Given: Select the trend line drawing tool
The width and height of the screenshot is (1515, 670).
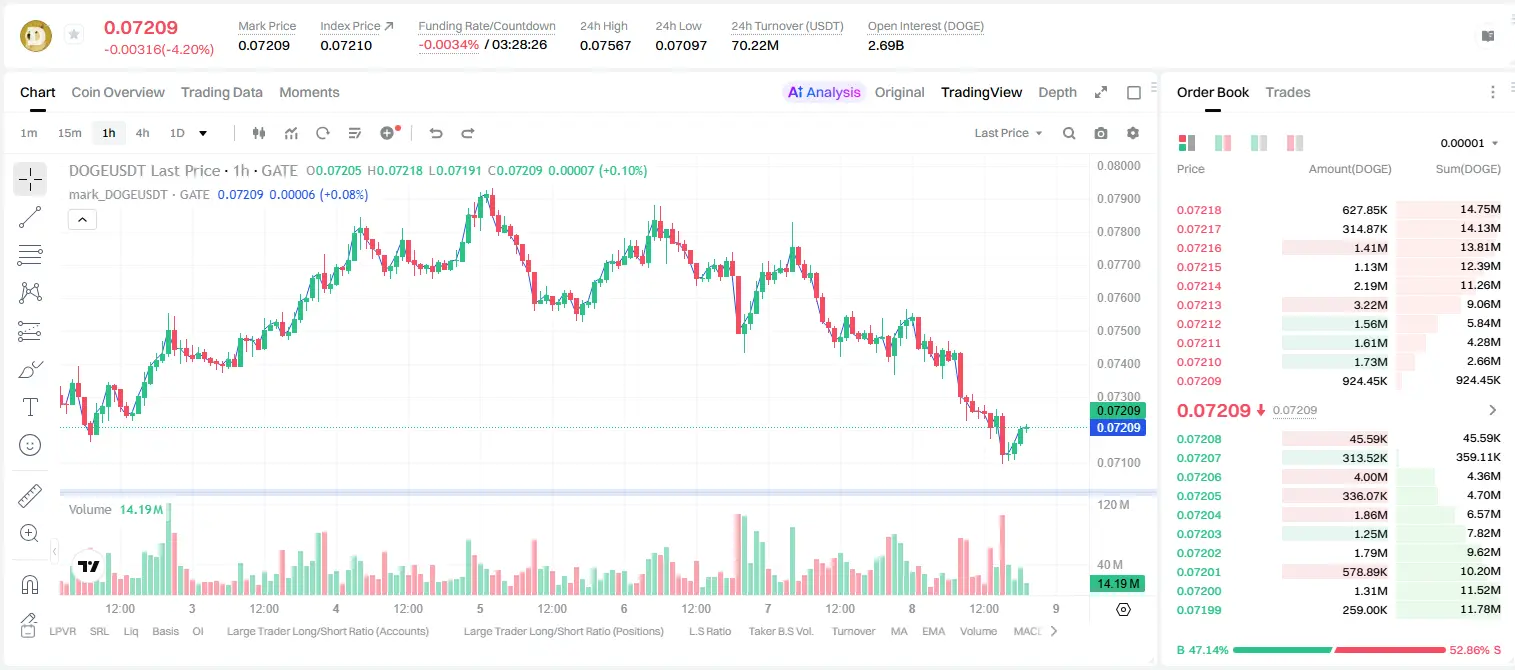Looking at the screenshot, I should click(30, 217).
